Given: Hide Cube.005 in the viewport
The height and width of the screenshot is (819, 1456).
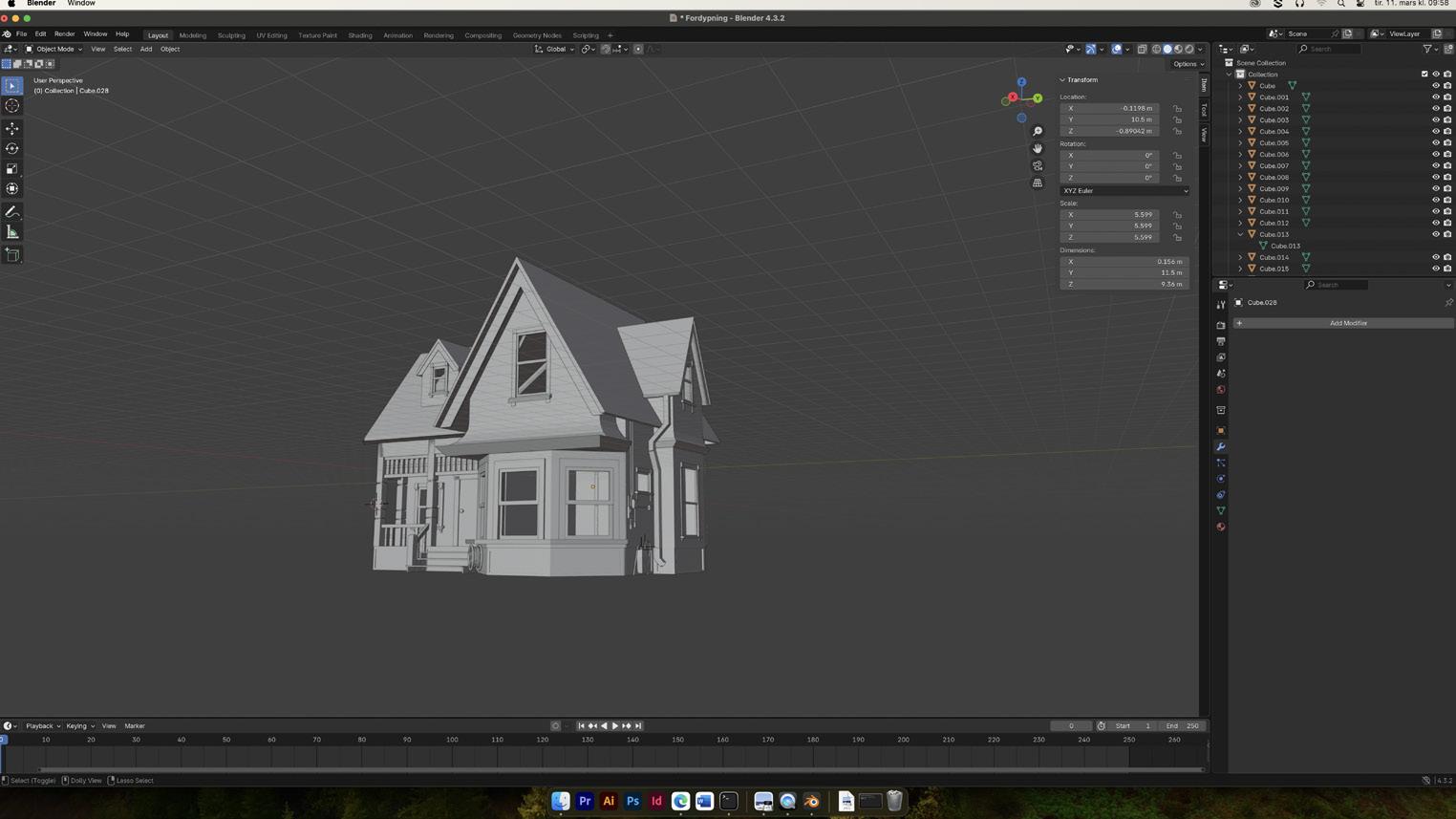Looking at the screenshot, I should tap(1435, 142).
